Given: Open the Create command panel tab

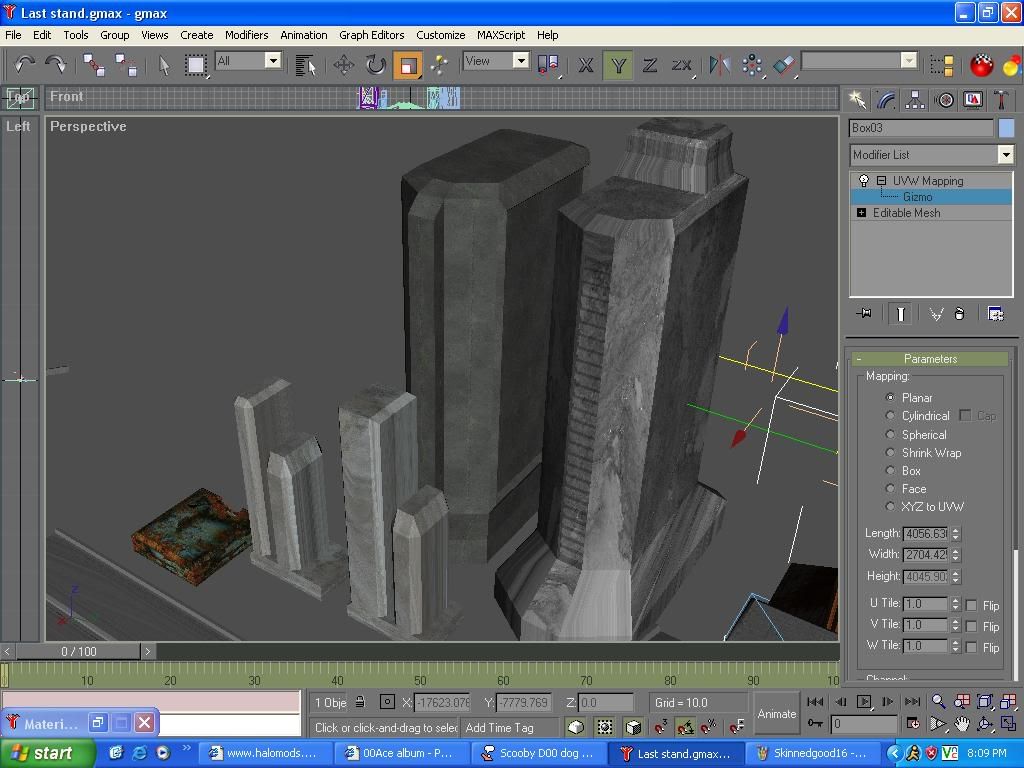Looking at the screenshot, I should 856,99.
